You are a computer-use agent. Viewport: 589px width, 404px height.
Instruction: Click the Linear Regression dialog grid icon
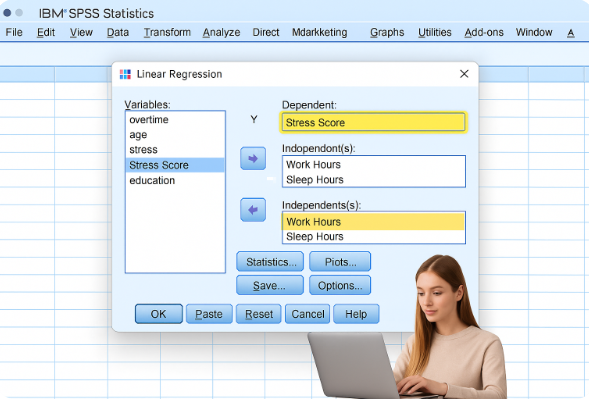[125, 74]
